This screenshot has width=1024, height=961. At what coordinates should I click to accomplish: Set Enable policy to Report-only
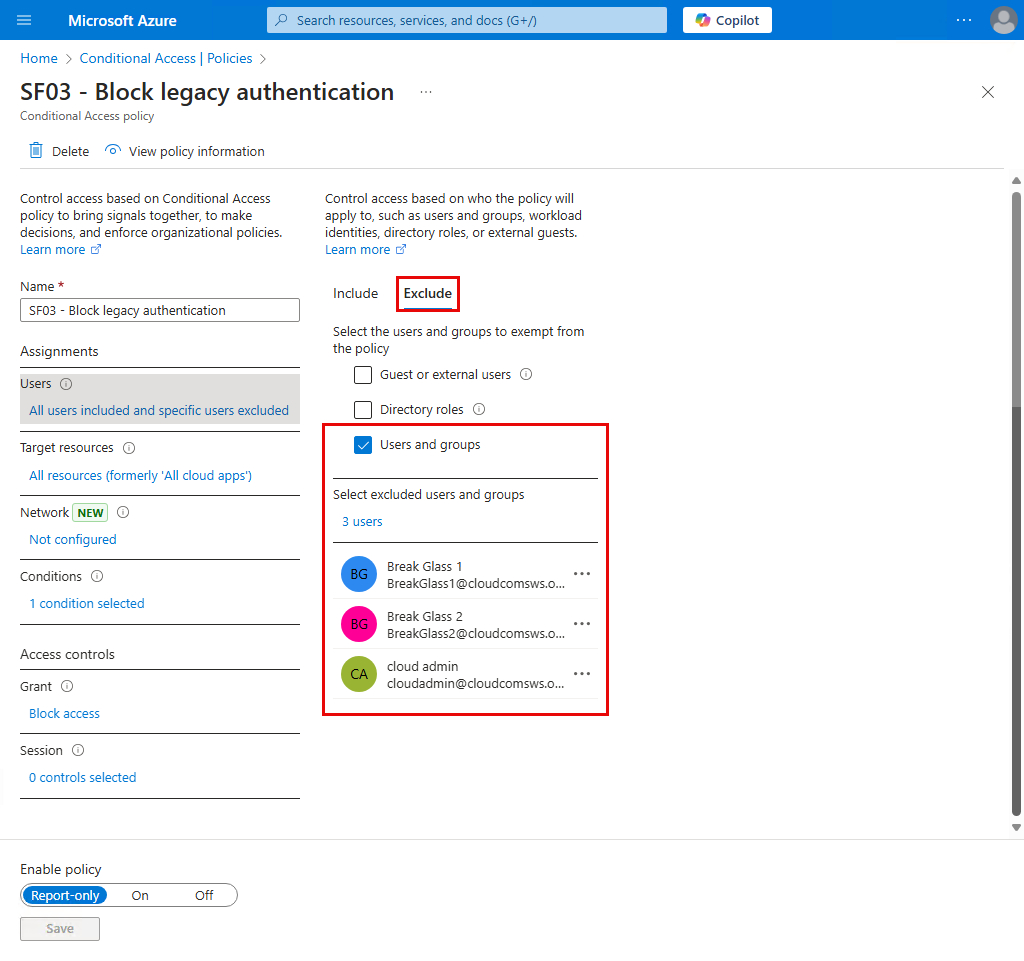click(x=65, y=895)
